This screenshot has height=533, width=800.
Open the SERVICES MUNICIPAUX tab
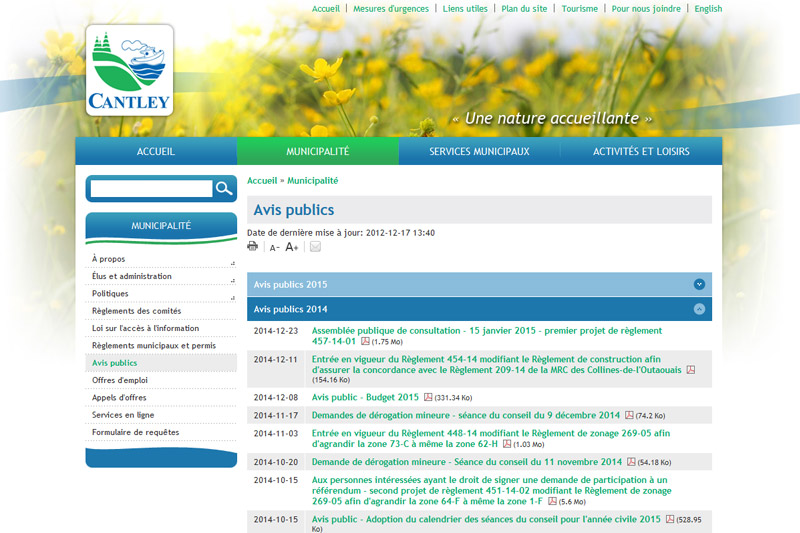pyautogui.click(x=480, y=151)
